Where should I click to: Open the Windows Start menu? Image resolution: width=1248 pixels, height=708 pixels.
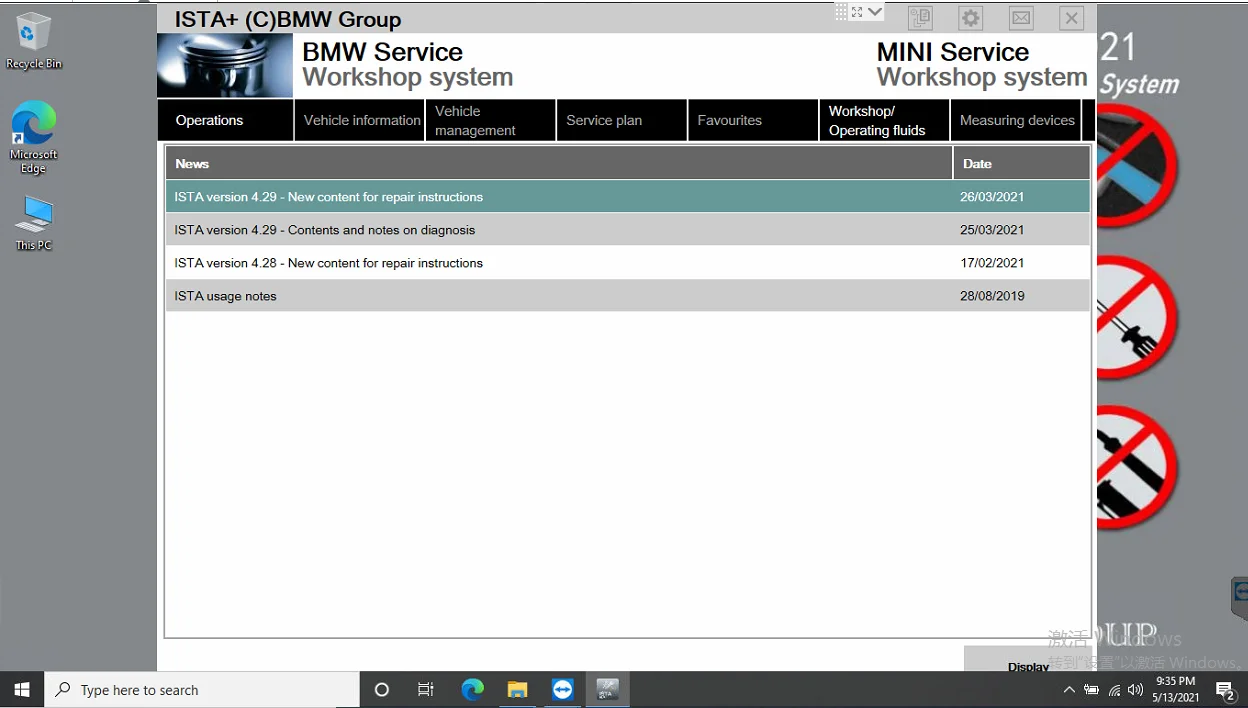[22, 690]
